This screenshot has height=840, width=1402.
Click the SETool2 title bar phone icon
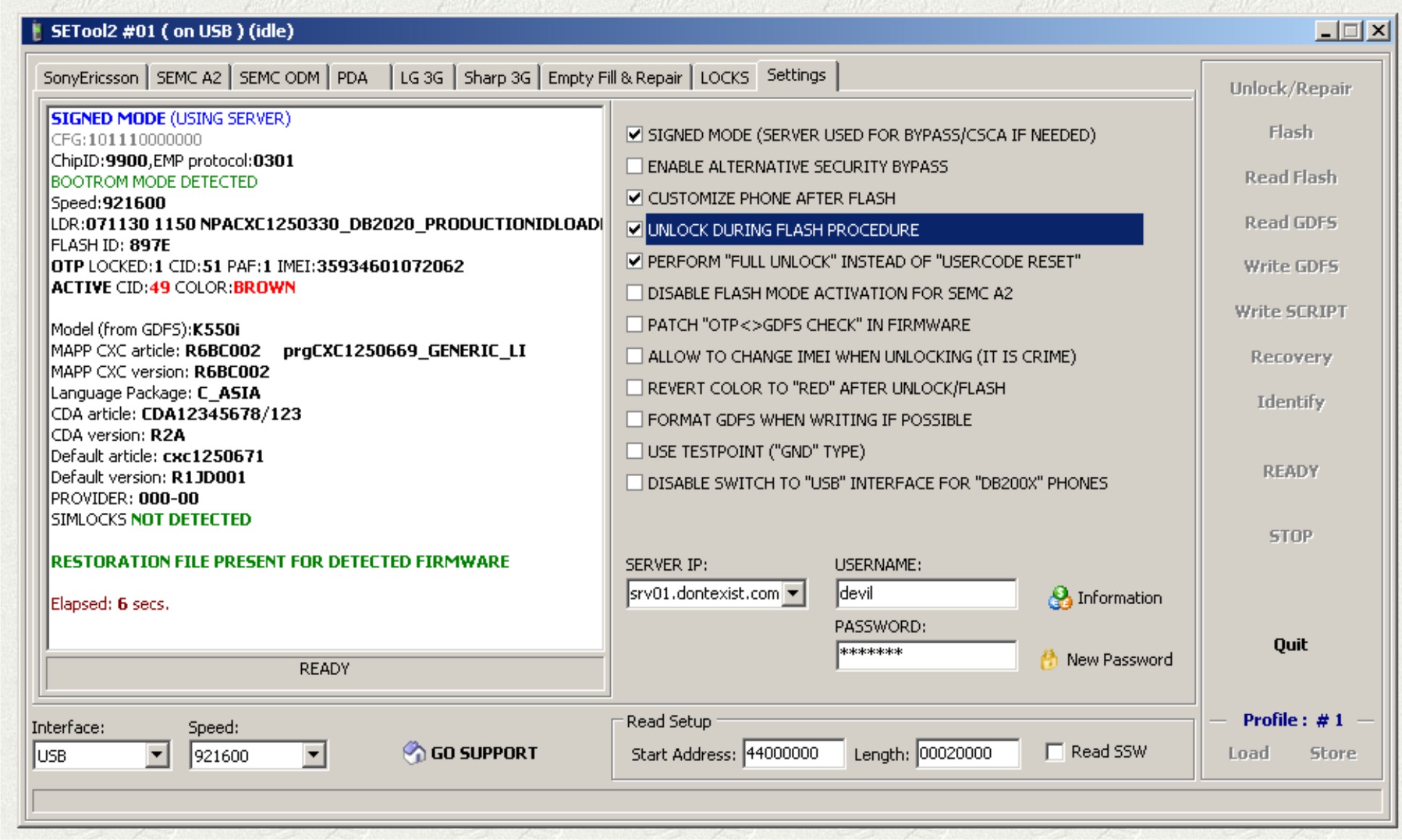point(36,31)
